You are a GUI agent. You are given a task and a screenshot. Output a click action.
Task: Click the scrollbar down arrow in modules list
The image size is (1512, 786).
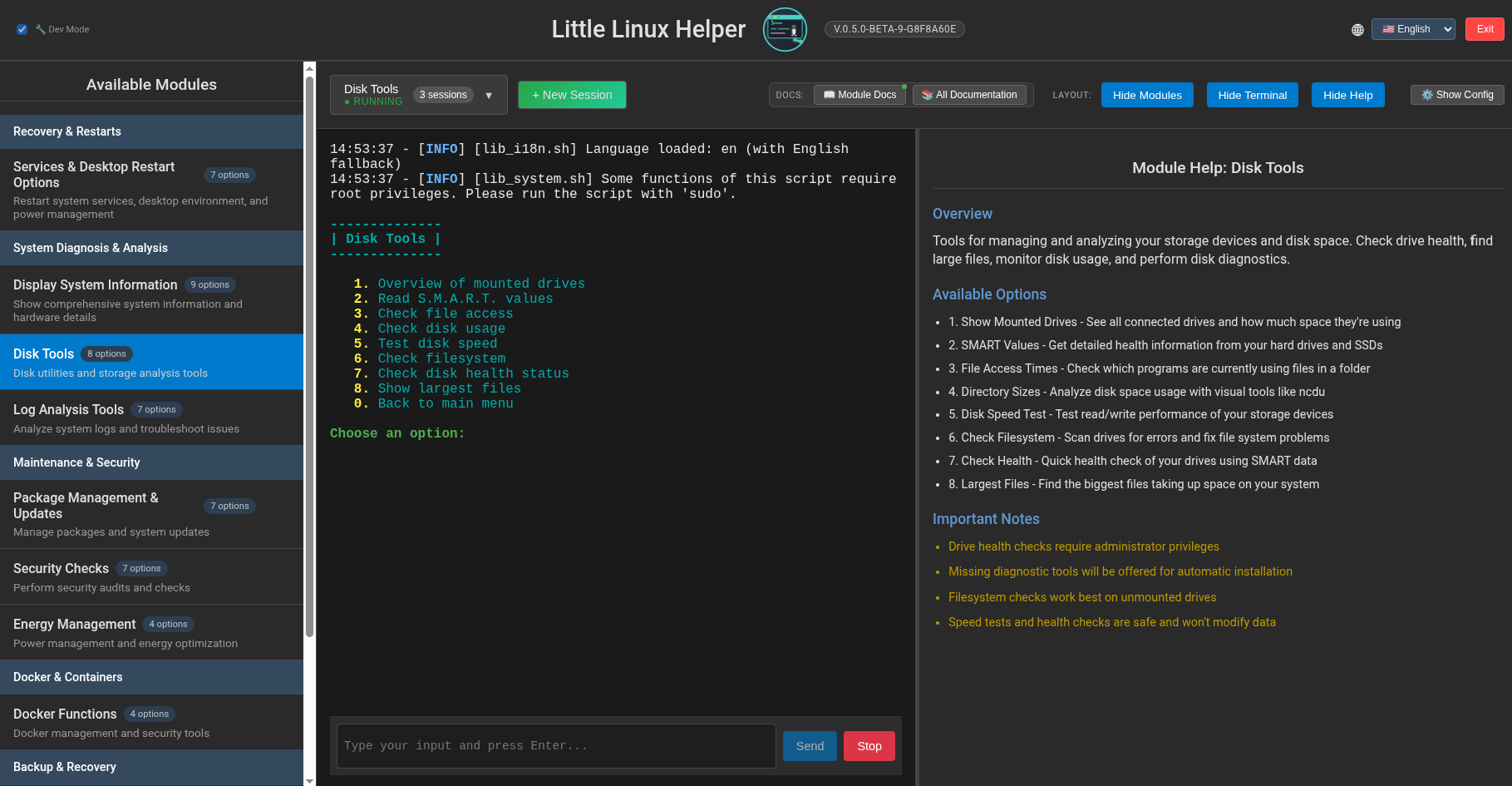(x=310, y=780)
